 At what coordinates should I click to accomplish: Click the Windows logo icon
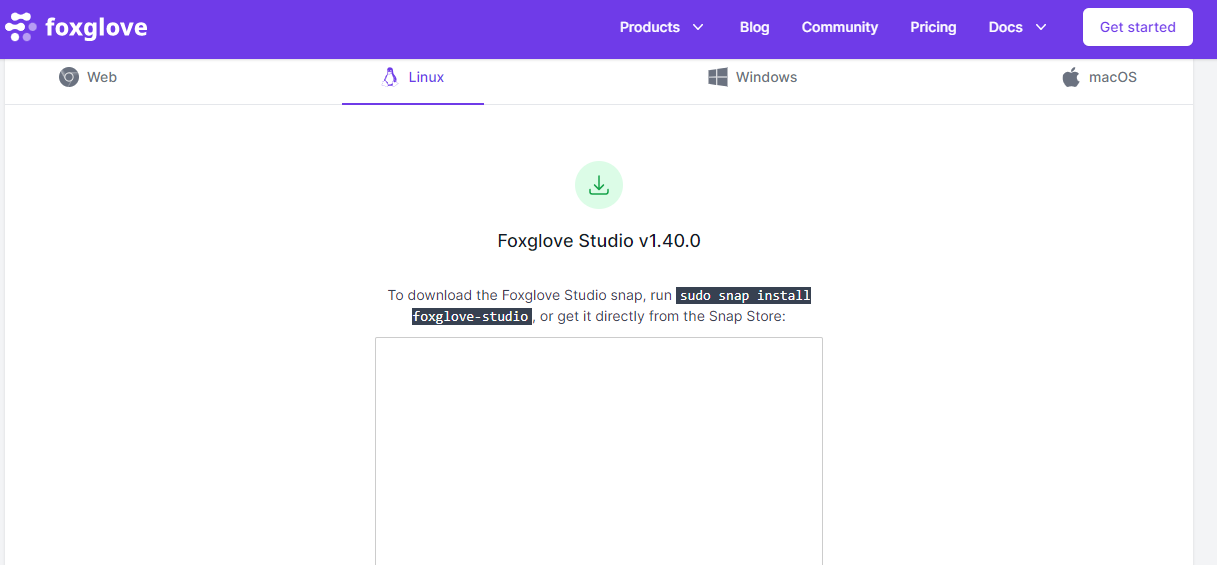718,77
